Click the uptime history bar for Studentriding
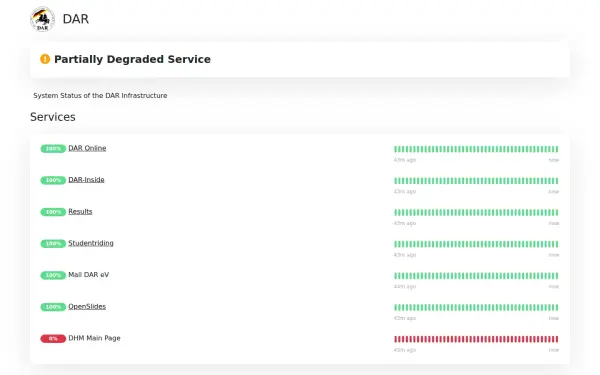This screenshot has height=375, width=600. [476, 244]
